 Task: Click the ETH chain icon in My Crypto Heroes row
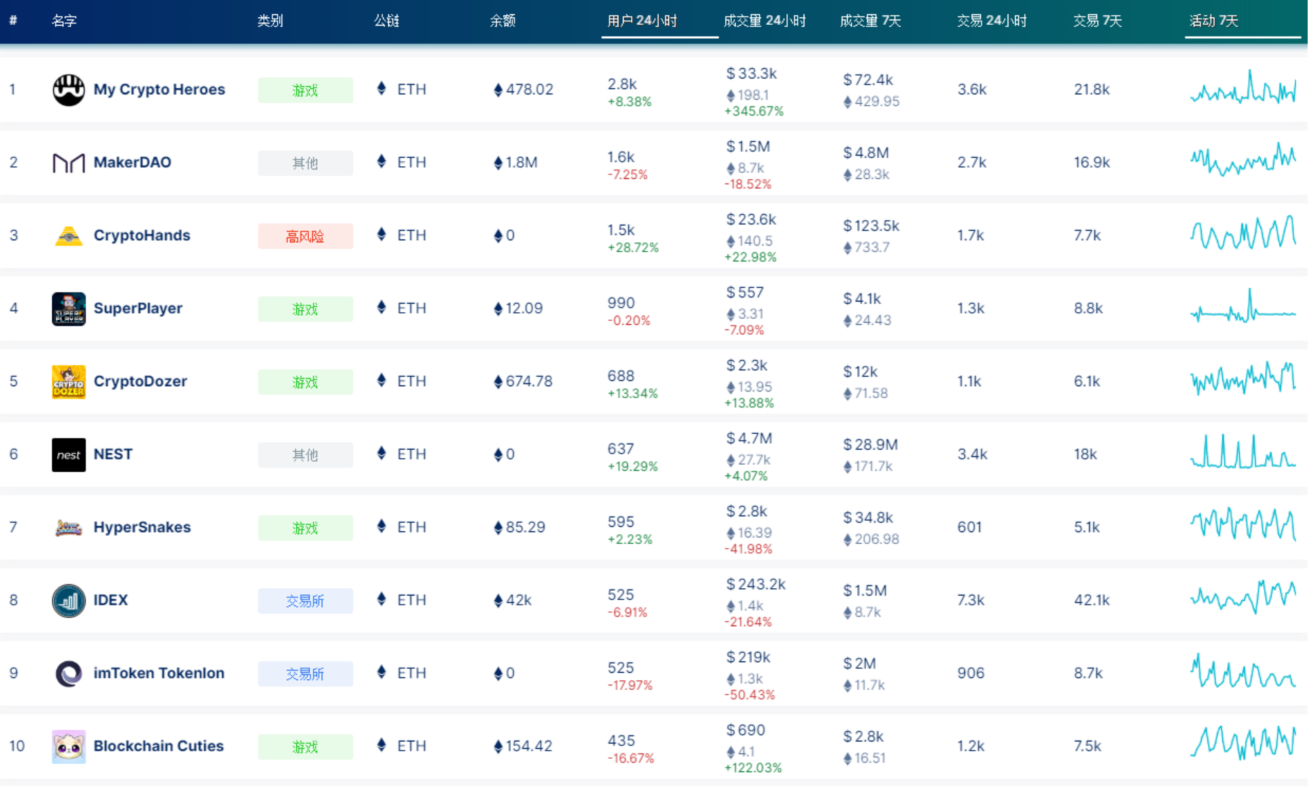(381, 89)
